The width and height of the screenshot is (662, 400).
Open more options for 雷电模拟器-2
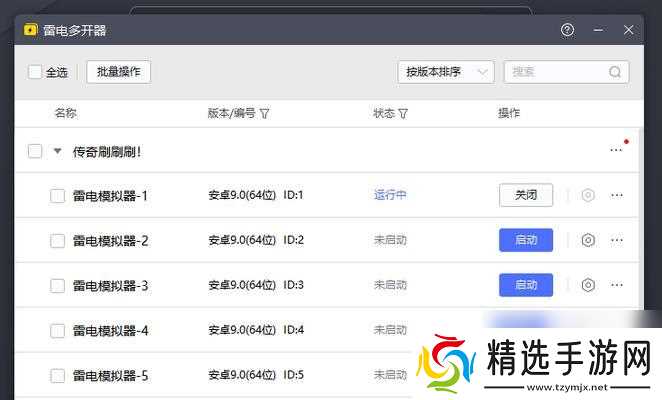[617, 240]
